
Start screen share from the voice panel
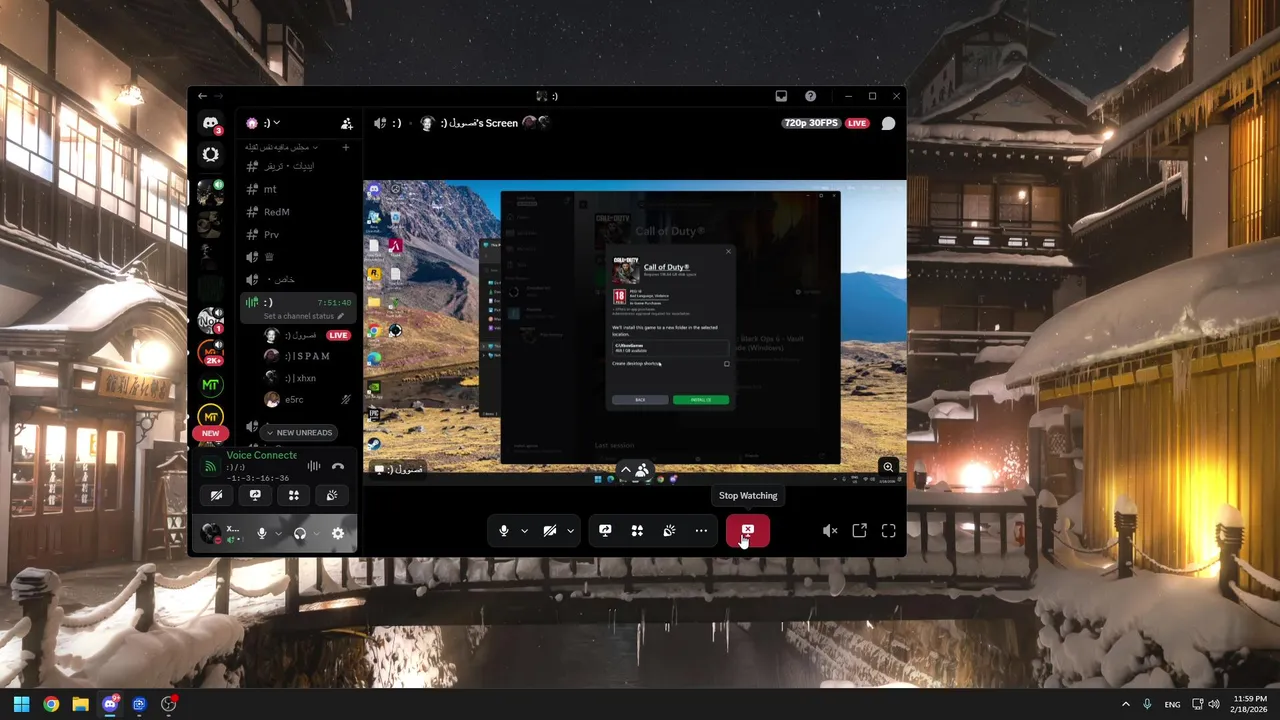tap(255, 495)
